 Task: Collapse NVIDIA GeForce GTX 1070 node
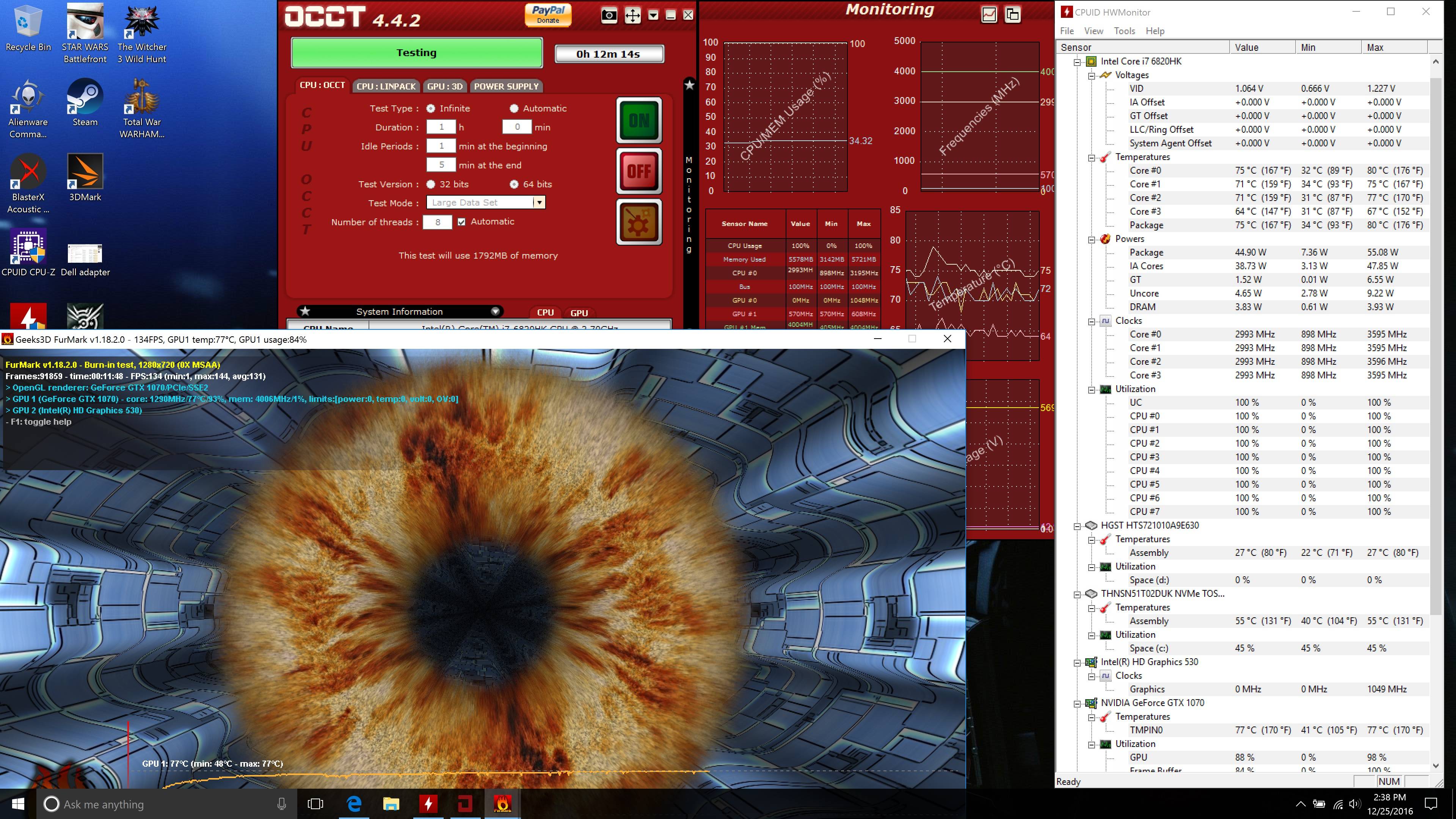tap(1077, 703)
